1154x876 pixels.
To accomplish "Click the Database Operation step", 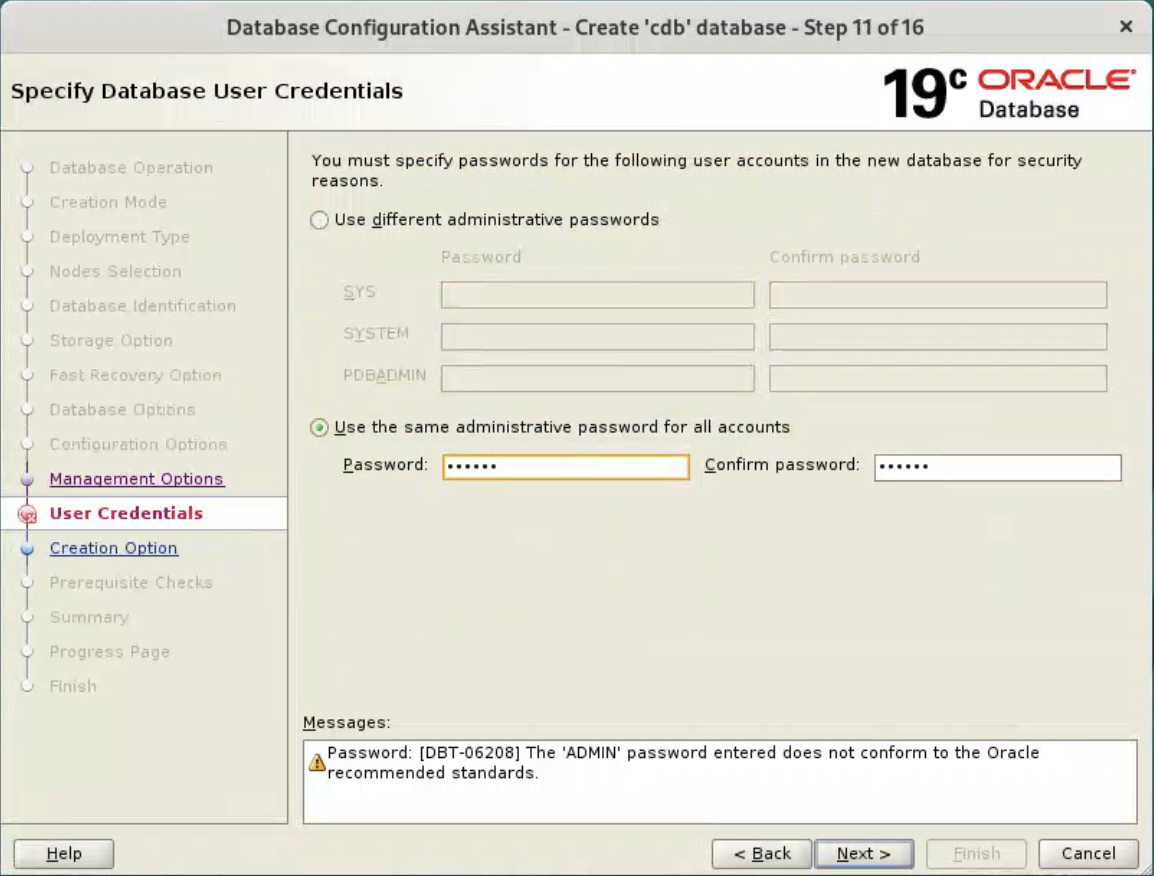I will coord(131,168).
